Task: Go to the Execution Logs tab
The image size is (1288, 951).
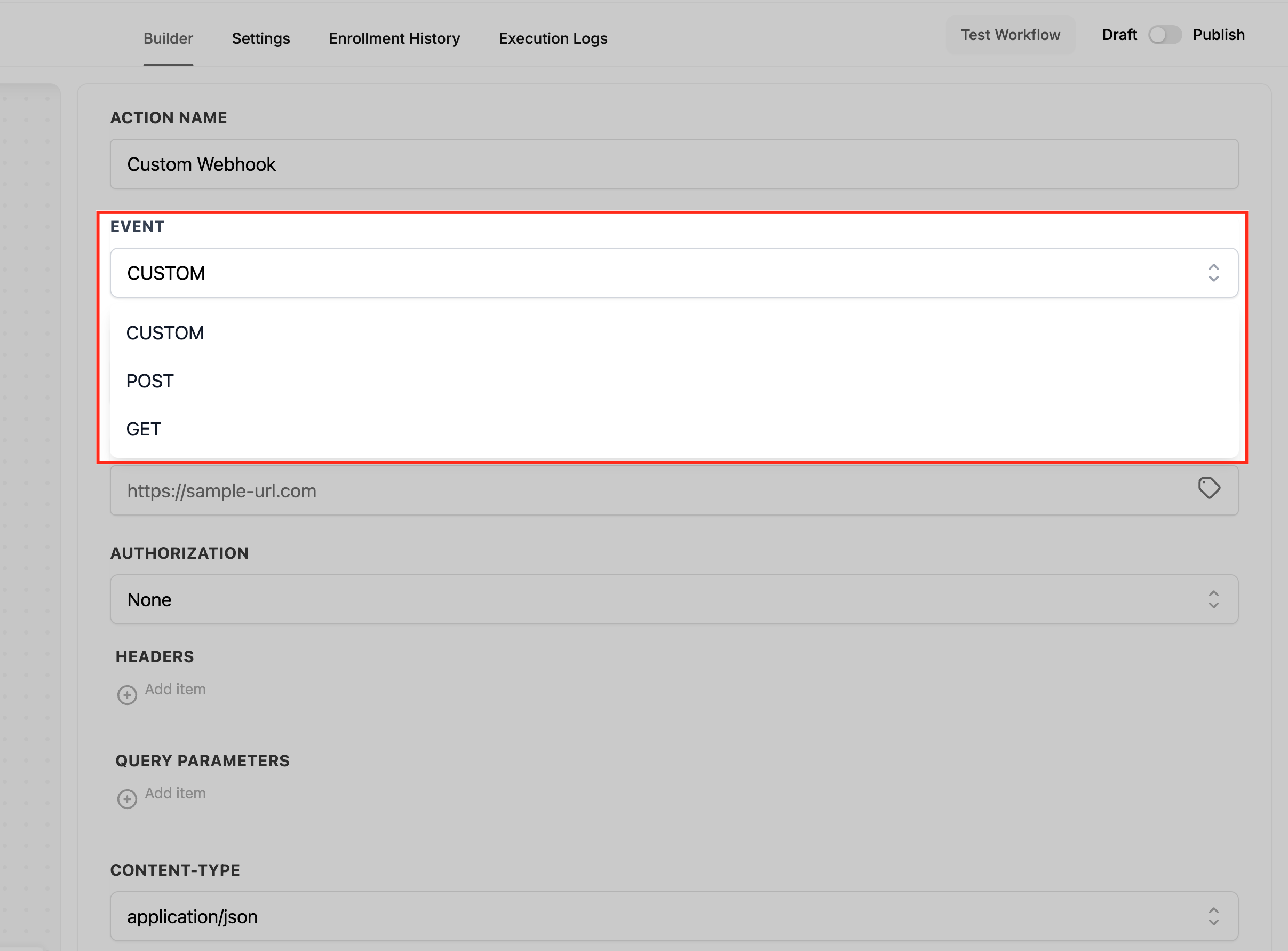Action: (552, 38)
